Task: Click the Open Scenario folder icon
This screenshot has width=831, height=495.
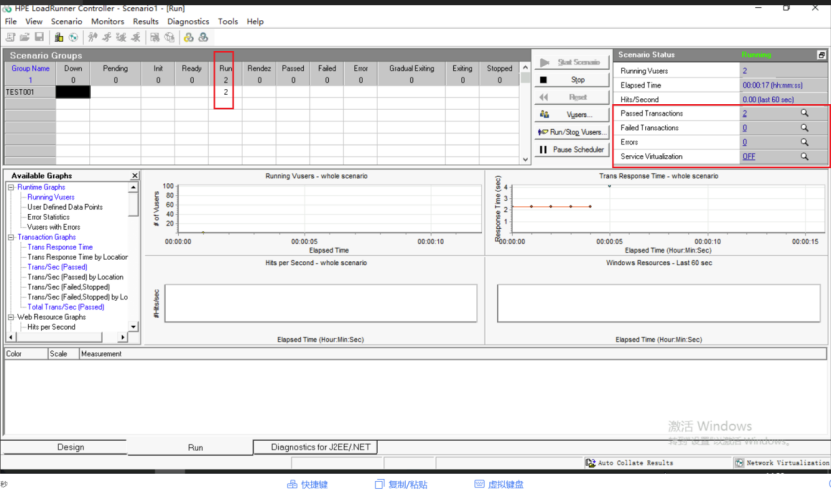Action: coord(24,37)
